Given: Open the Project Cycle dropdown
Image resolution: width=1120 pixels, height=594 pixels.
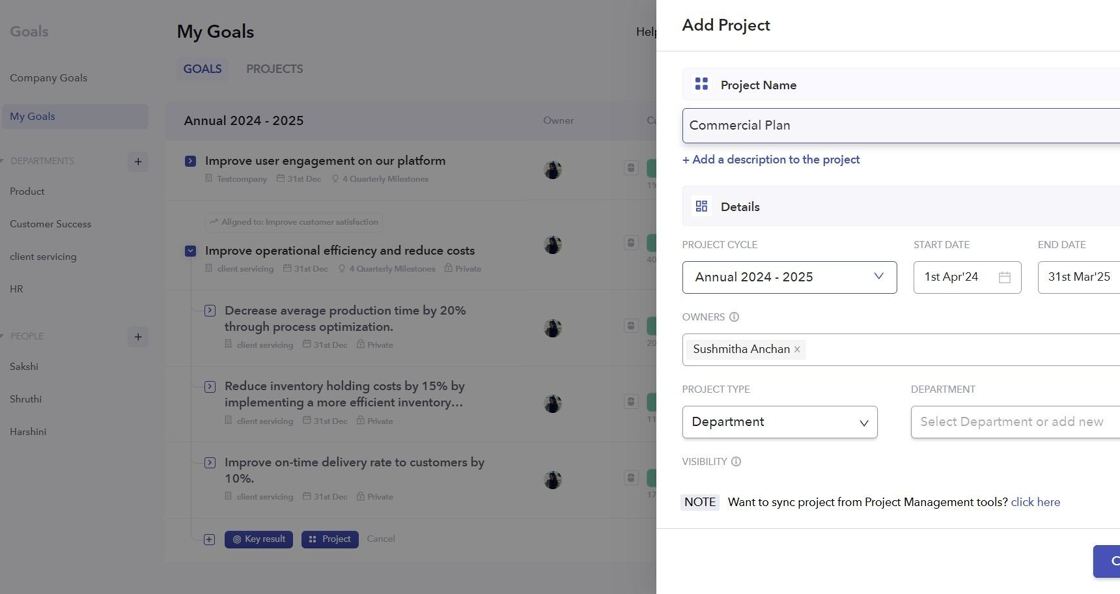Looking at the screenshot, I should pos(789,277).
